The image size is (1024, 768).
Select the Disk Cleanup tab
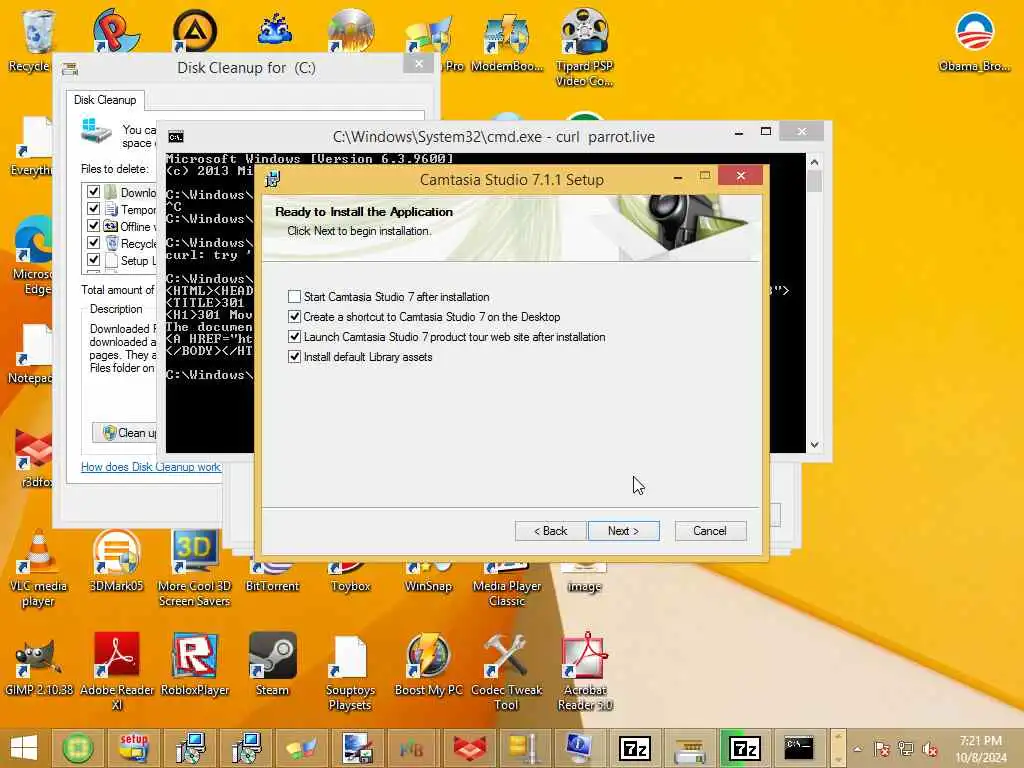[105, 100]
